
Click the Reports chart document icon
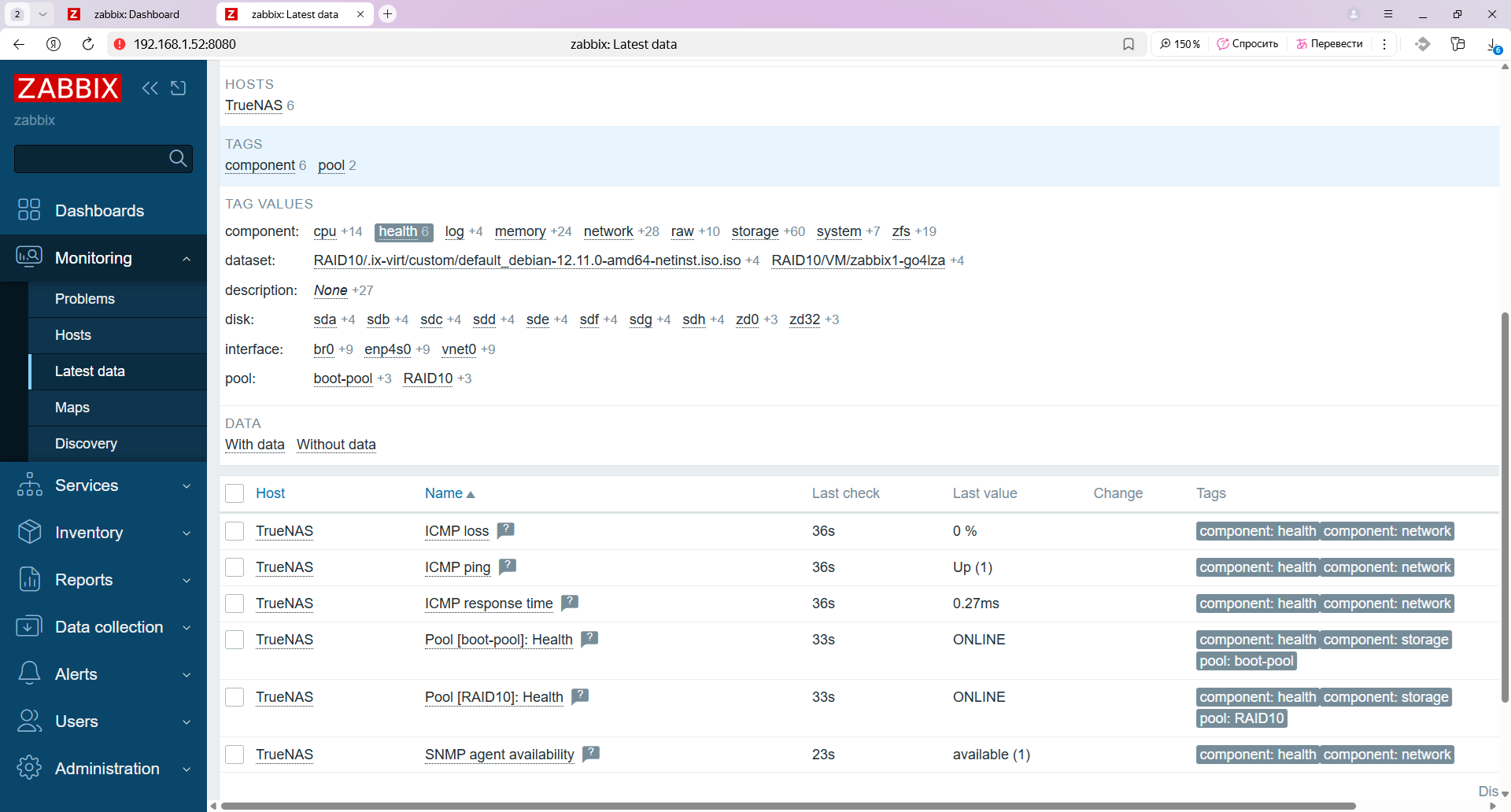click(x=29, y=579)
